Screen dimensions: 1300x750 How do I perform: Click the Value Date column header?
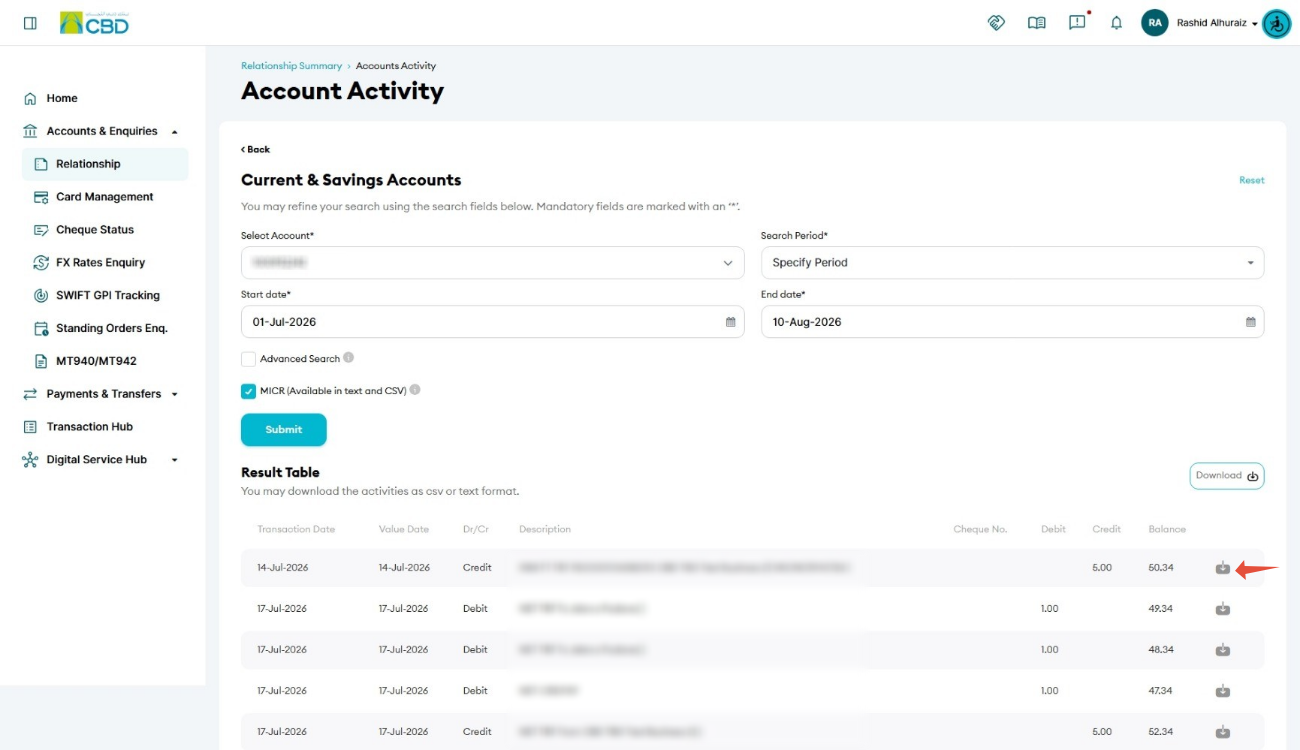tap(404, 529)
